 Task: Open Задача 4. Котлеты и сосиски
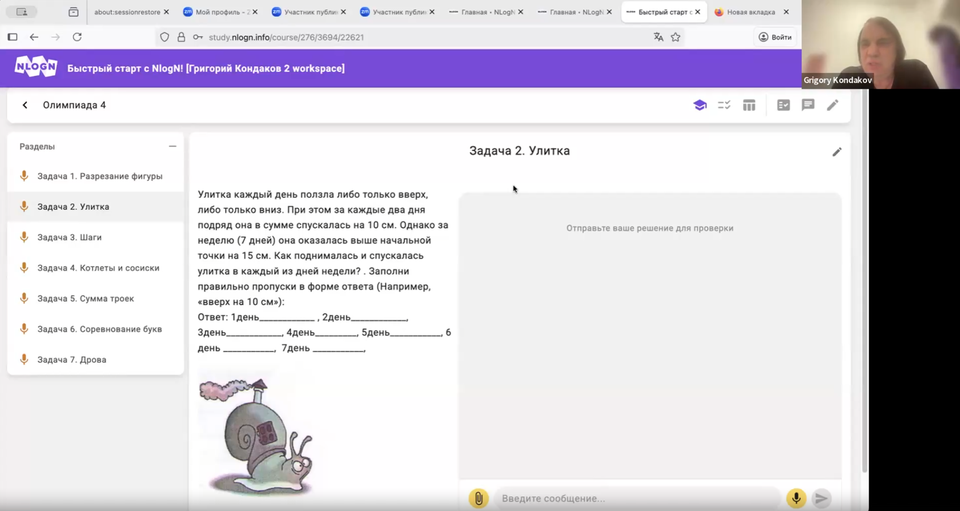[96, 268]
